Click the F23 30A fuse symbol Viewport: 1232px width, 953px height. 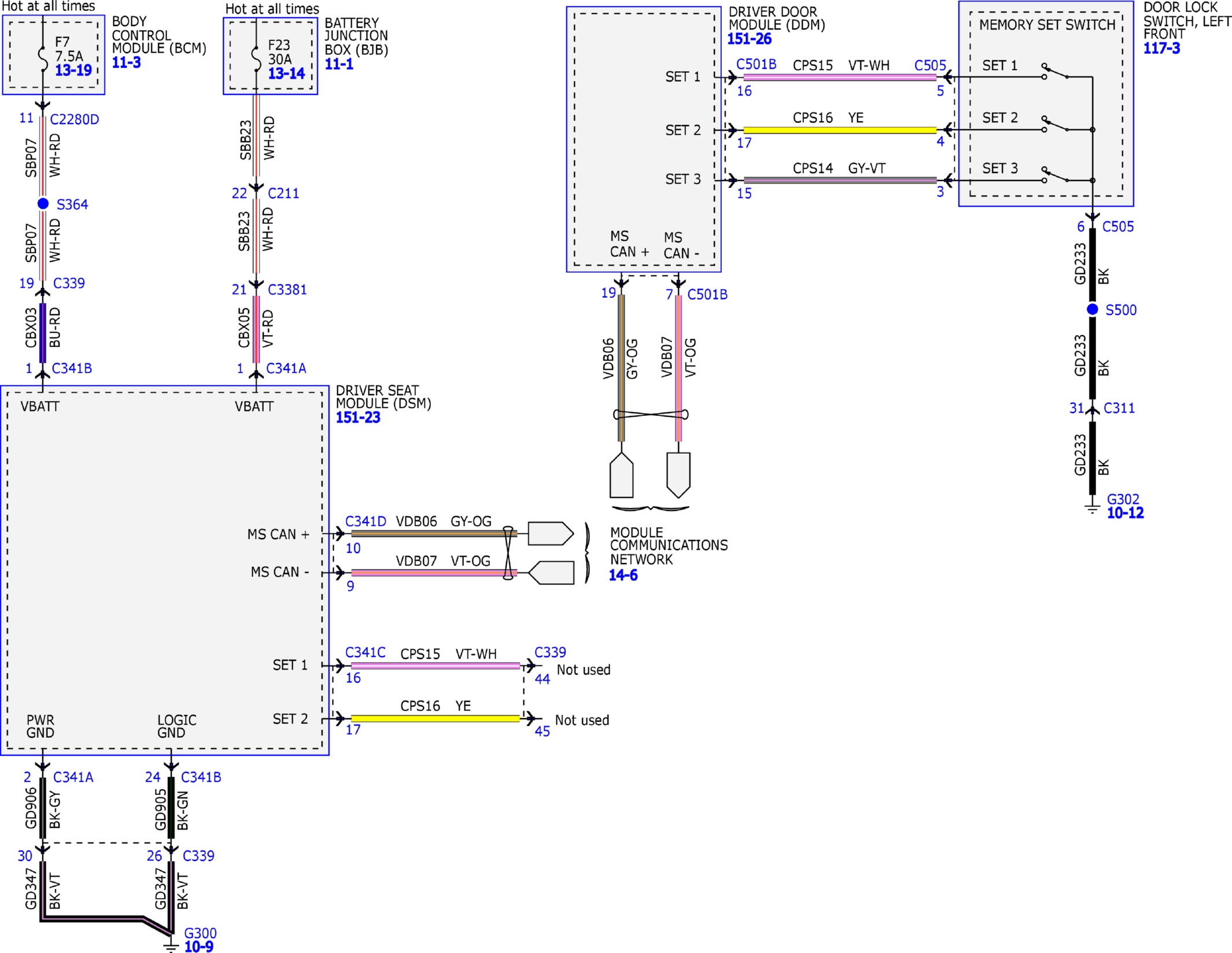tap(256, 58)
